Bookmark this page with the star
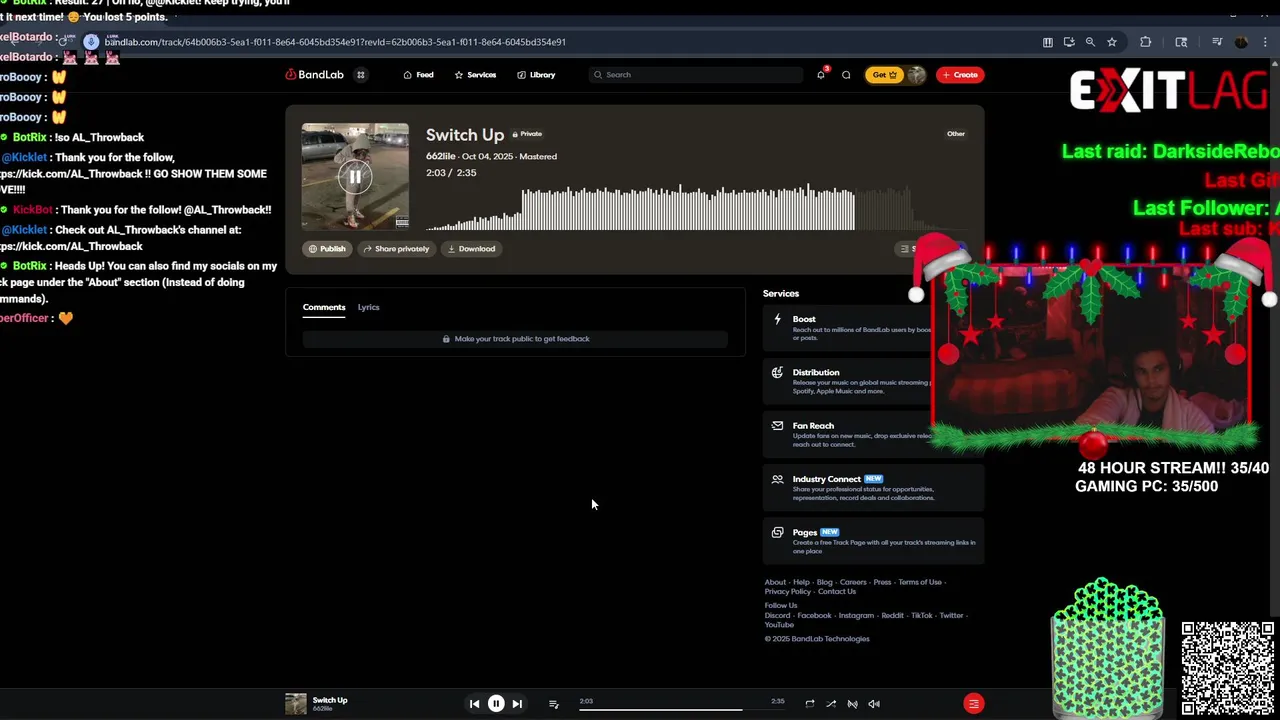 point(1112,42)
